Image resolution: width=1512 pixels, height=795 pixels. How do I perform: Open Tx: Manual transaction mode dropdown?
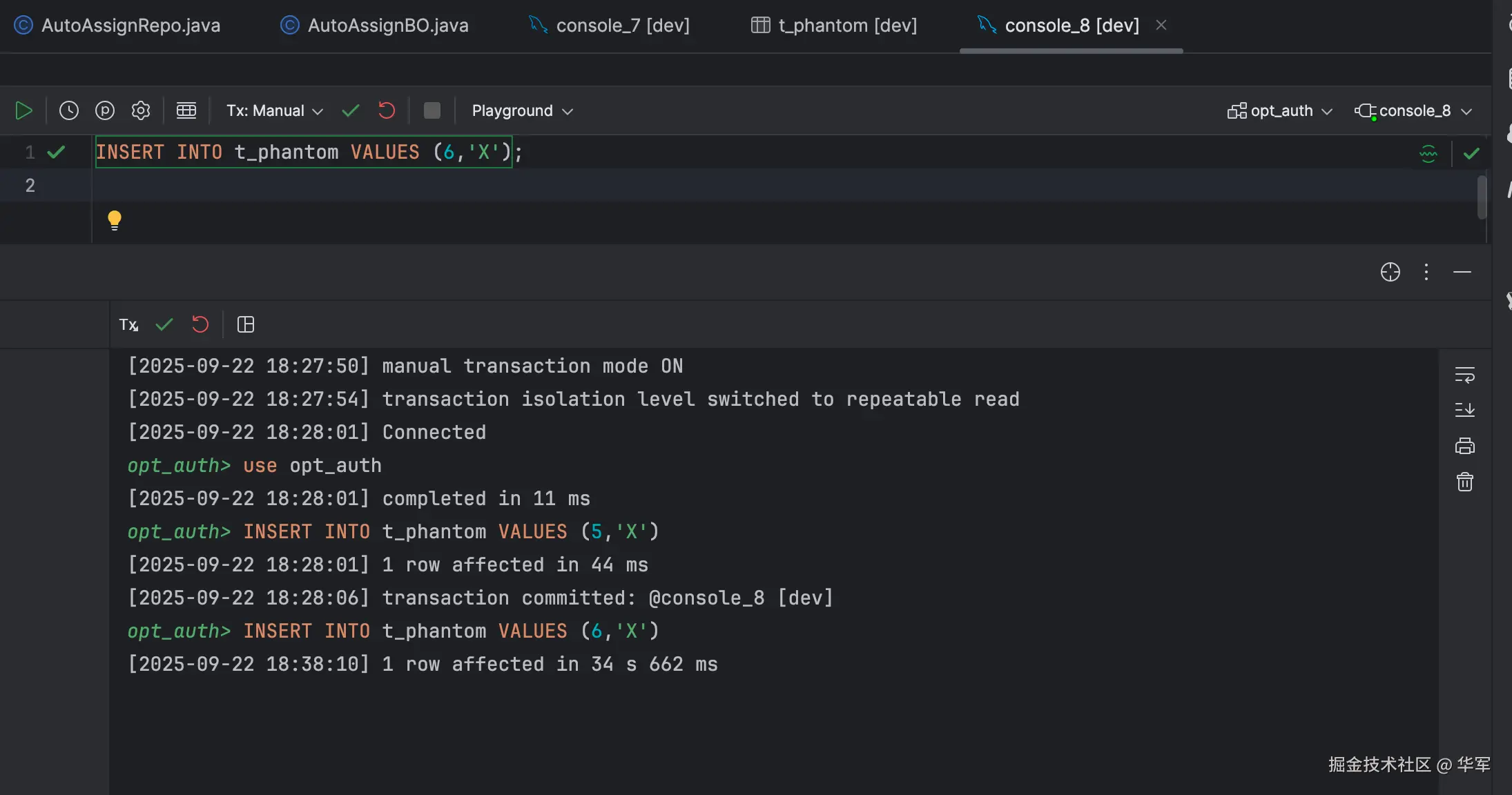(x=274, y=110)
